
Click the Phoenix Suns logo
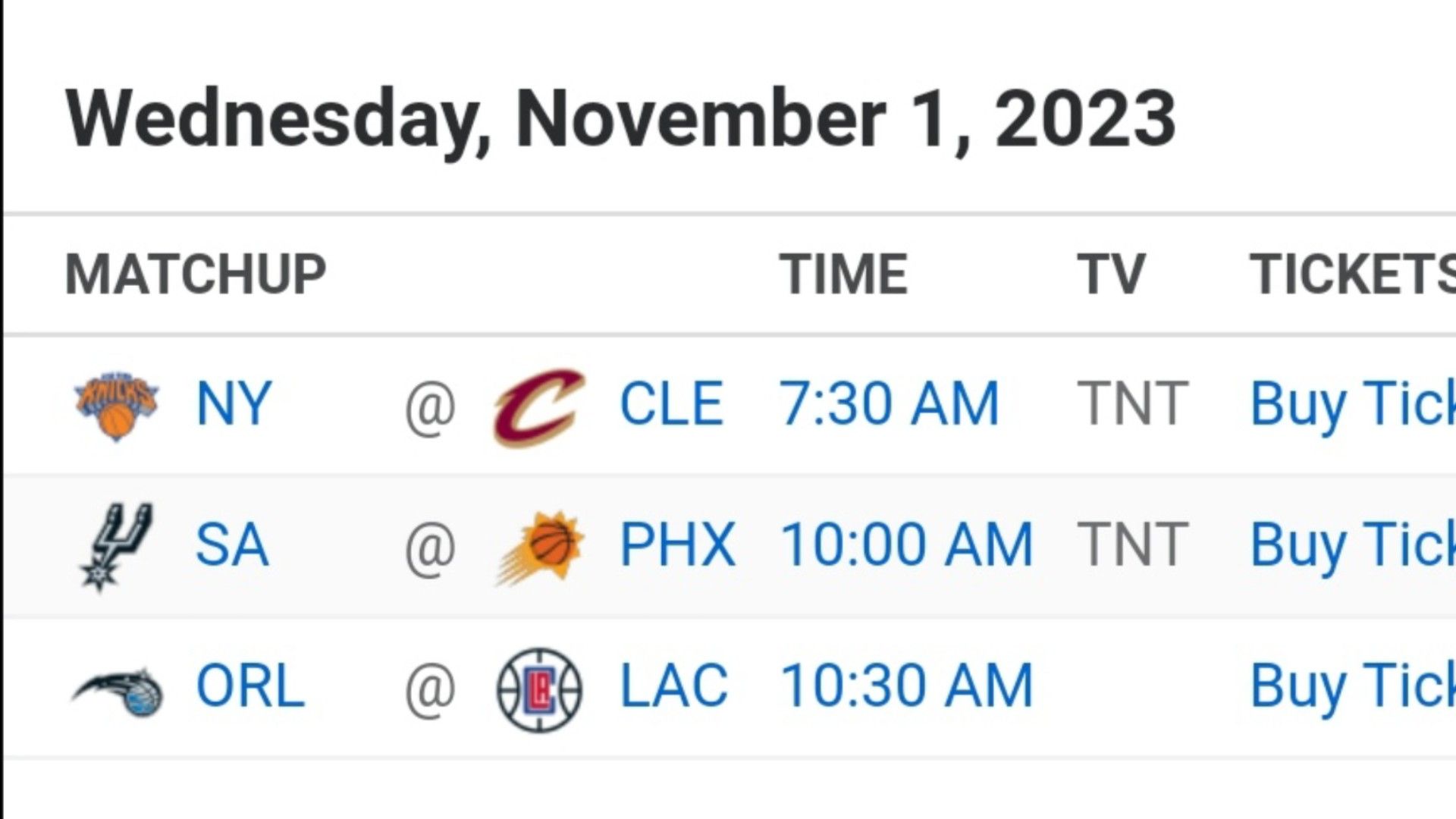point(540,548)
